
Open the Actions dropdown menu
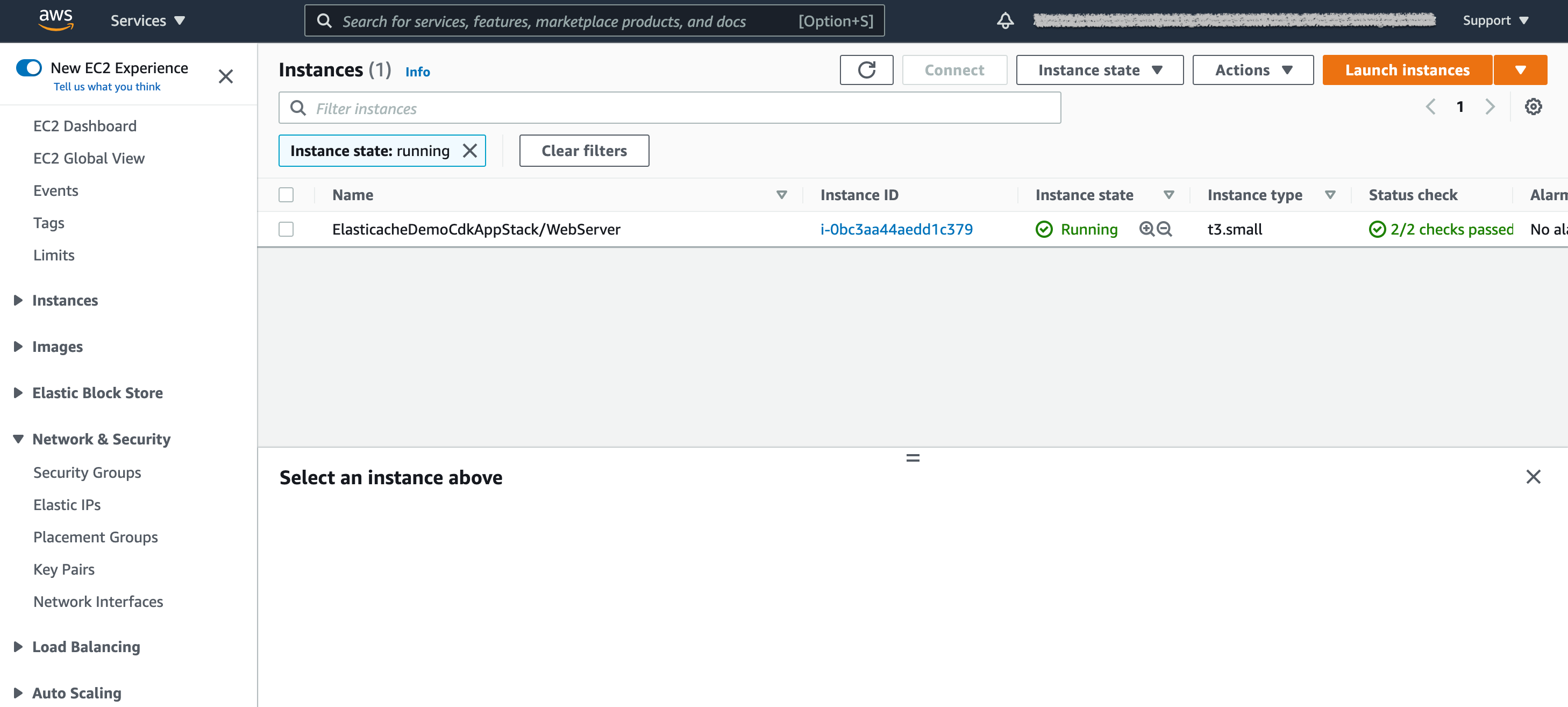[x=1252, y=70]
